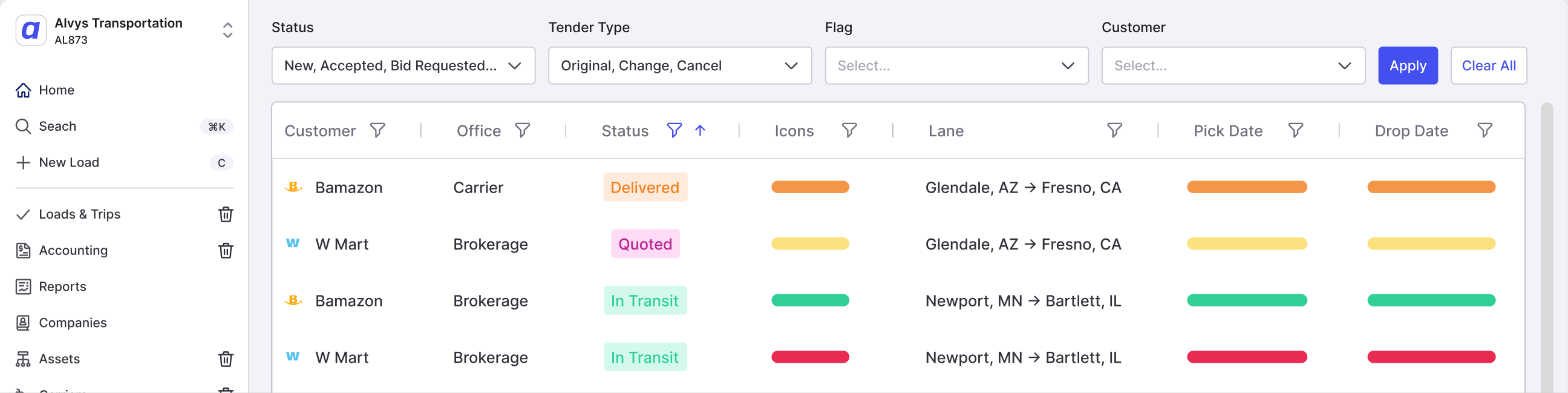The width and height of the screenshot is (1568, 393).
Task: Click the Customer column header
Action: (320, 131)
